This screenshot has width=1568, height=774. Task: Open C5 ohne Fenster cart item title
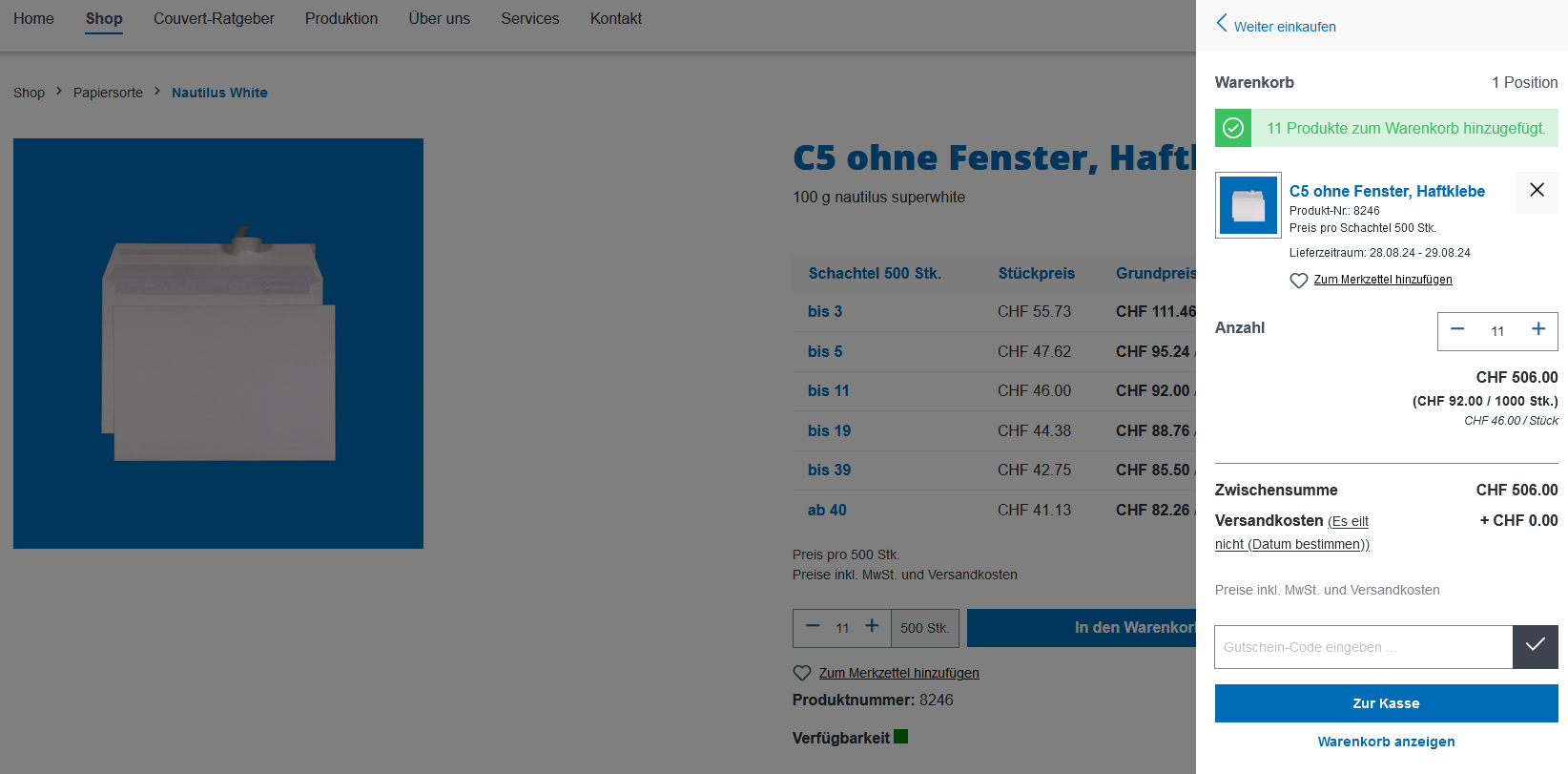pyautogui.click(x=1387, y=191)
